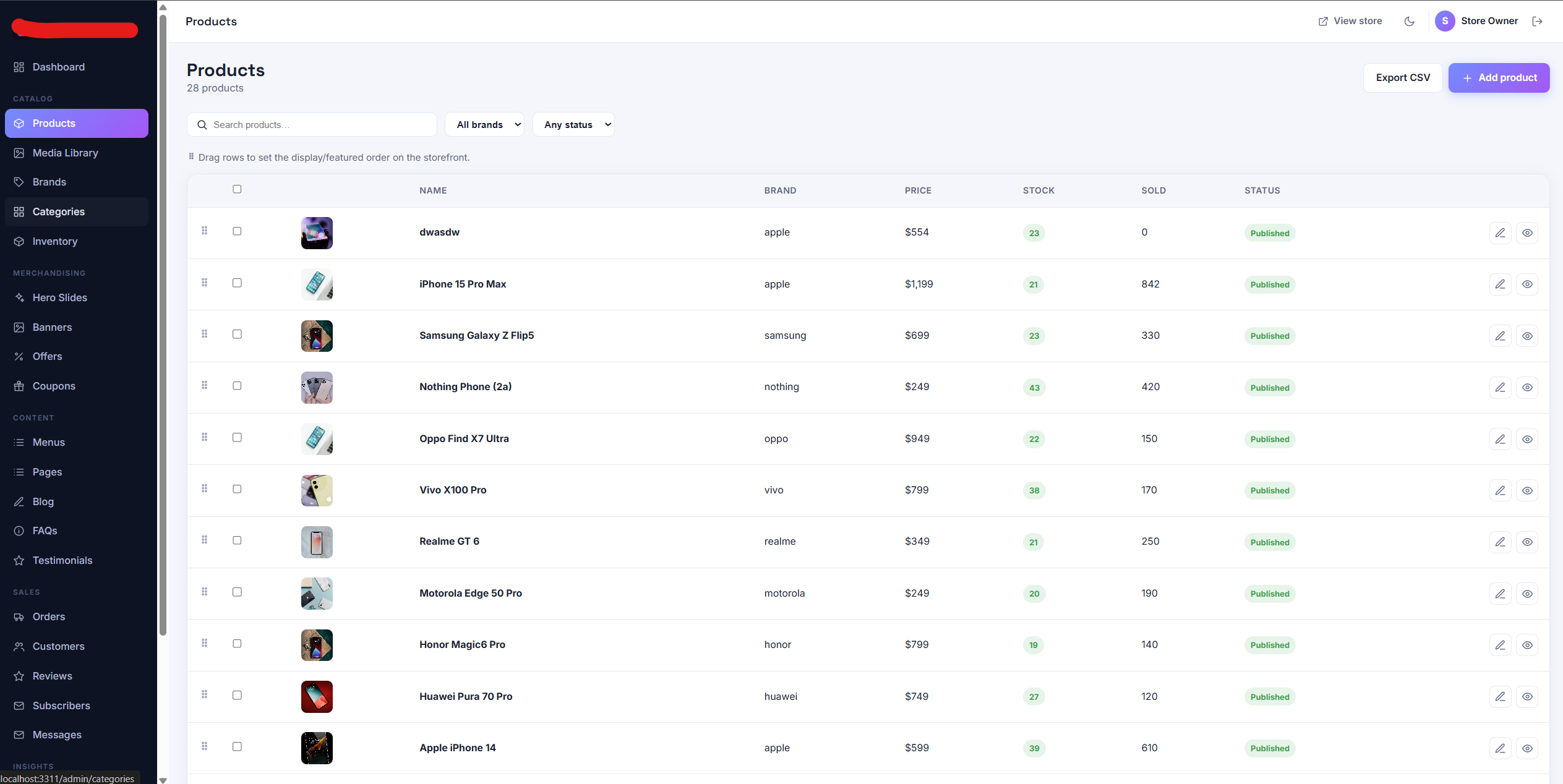Viewport: 1563px width, 784px height.
Task: Click drag handle on Motorola Edge 50 Pro row
Action: click(204, 592)
